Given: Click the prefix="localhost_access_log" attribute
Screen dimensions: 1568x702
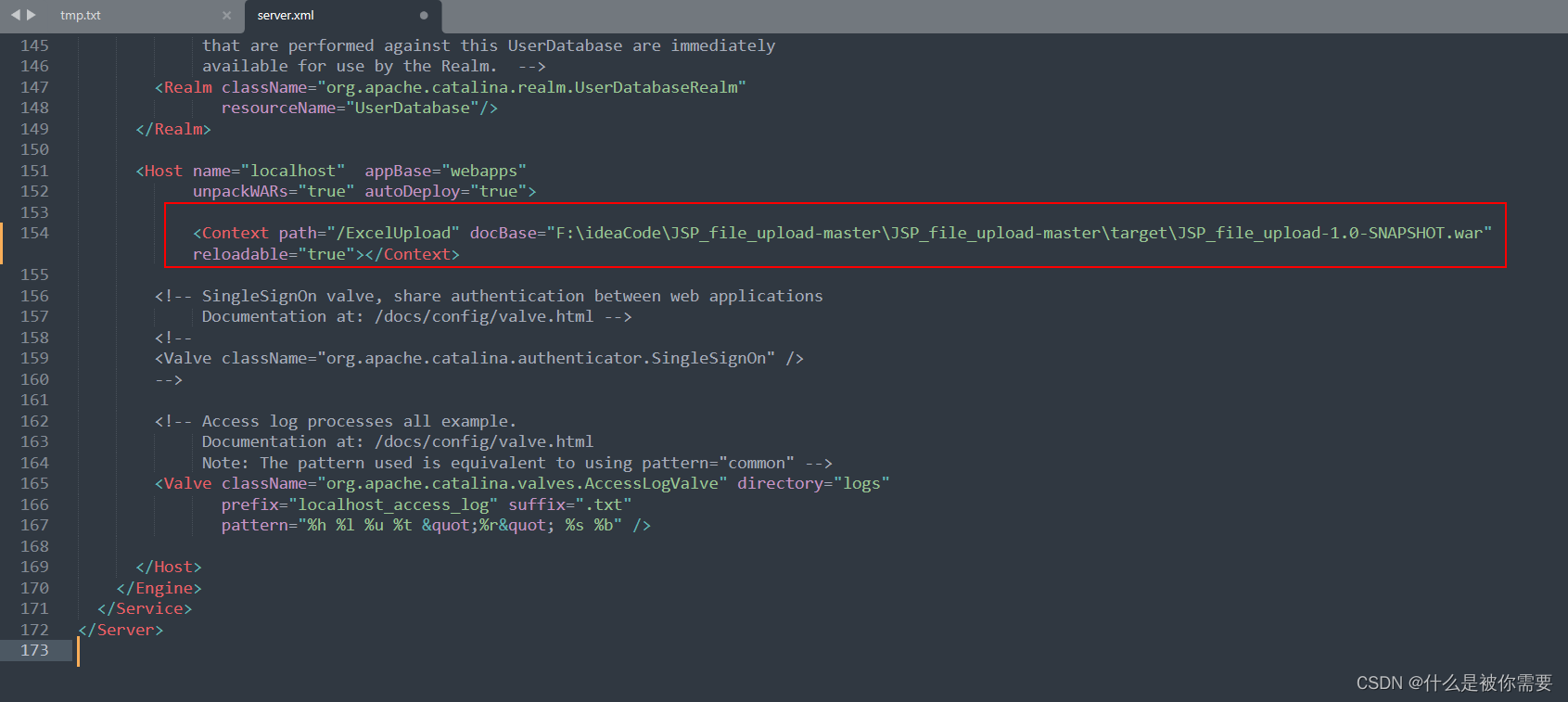Looking at the screenshot, I should point(360,504).
